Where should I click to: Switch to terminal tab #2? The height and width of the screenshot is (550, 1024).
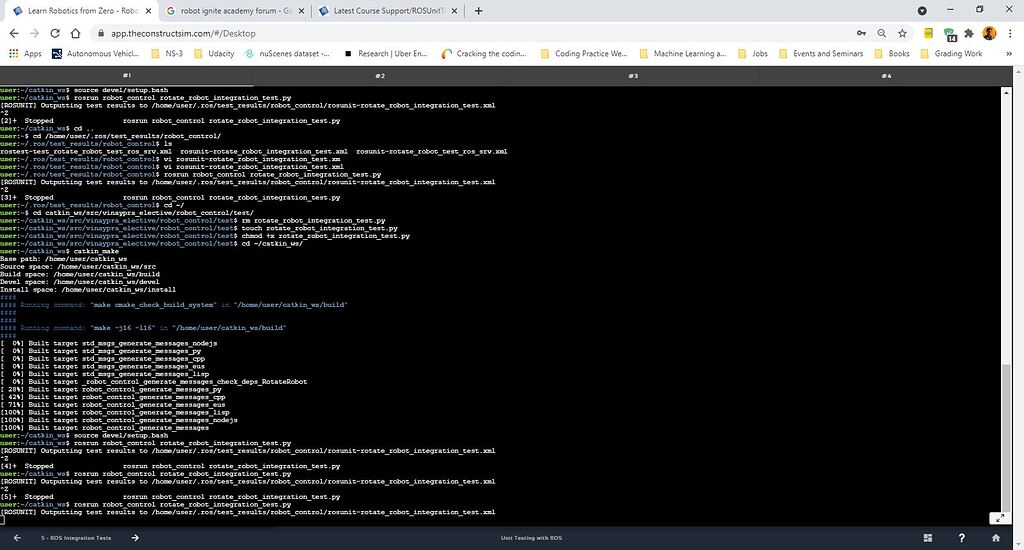380,76
